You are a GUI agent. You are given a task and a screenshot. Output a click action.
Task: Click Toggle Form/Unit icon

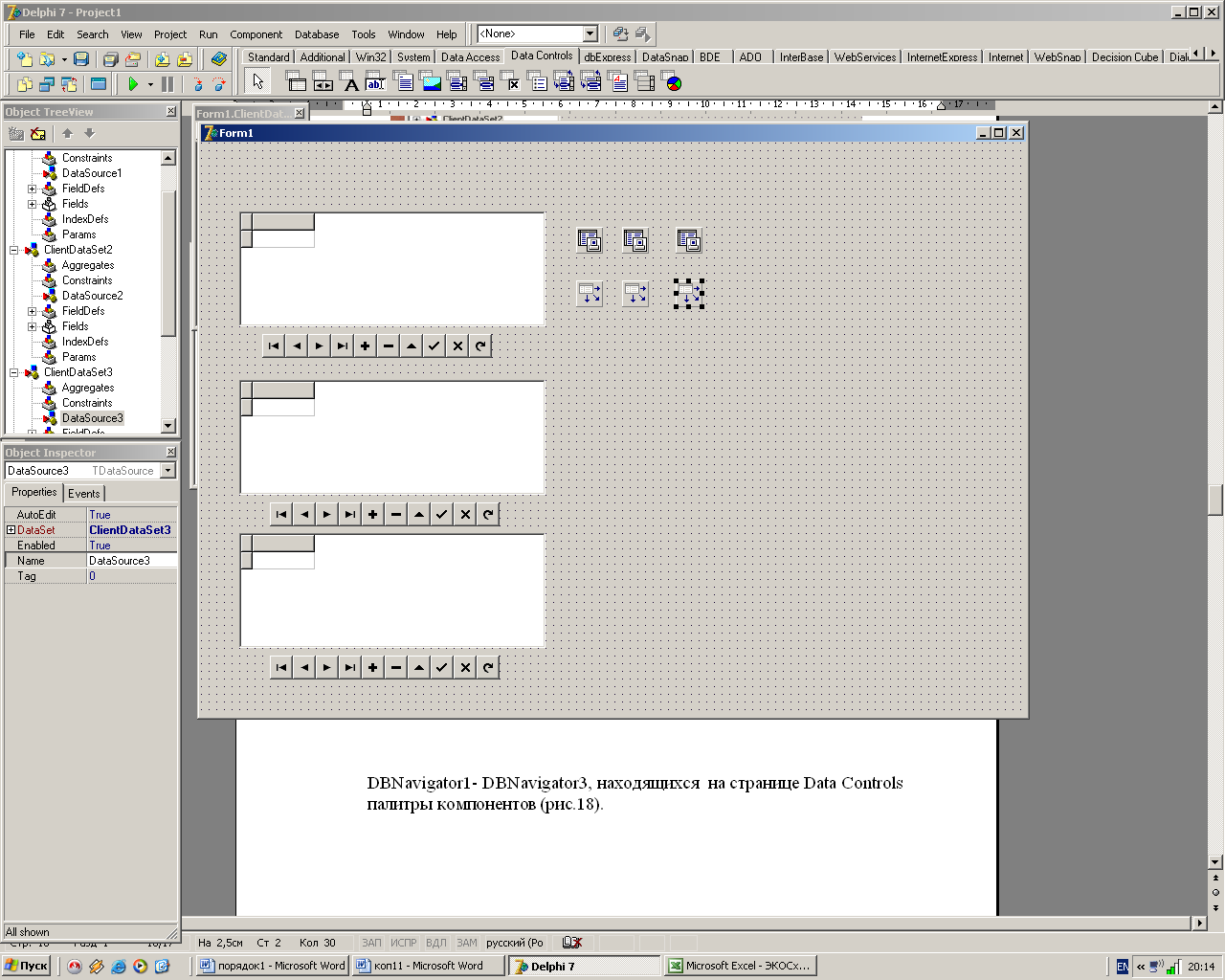point(69,84)
